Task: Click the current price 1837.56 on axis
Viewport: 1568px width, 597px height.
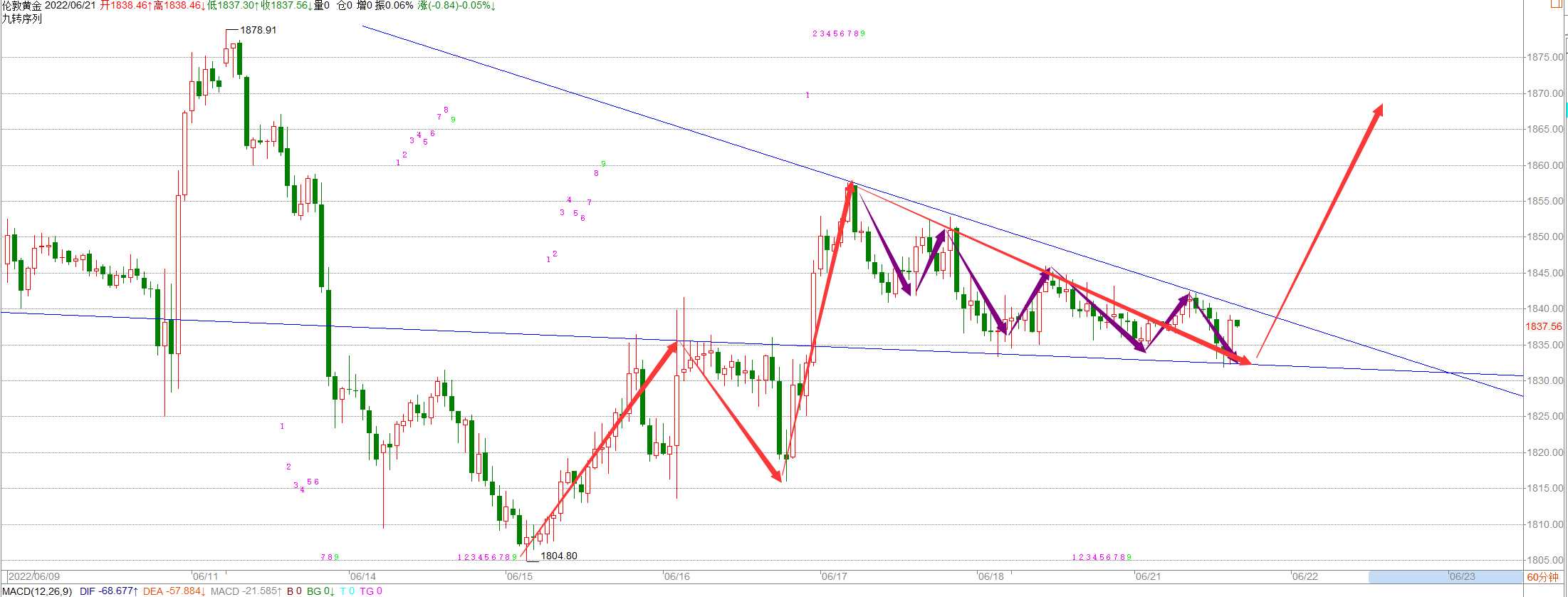Action: 1544,326
